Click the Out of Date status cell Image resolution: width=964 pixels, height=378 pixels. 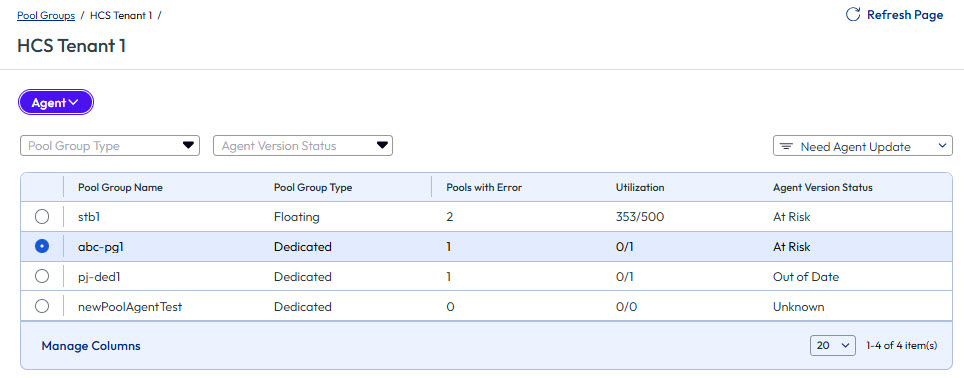click(x=806, y=277)
